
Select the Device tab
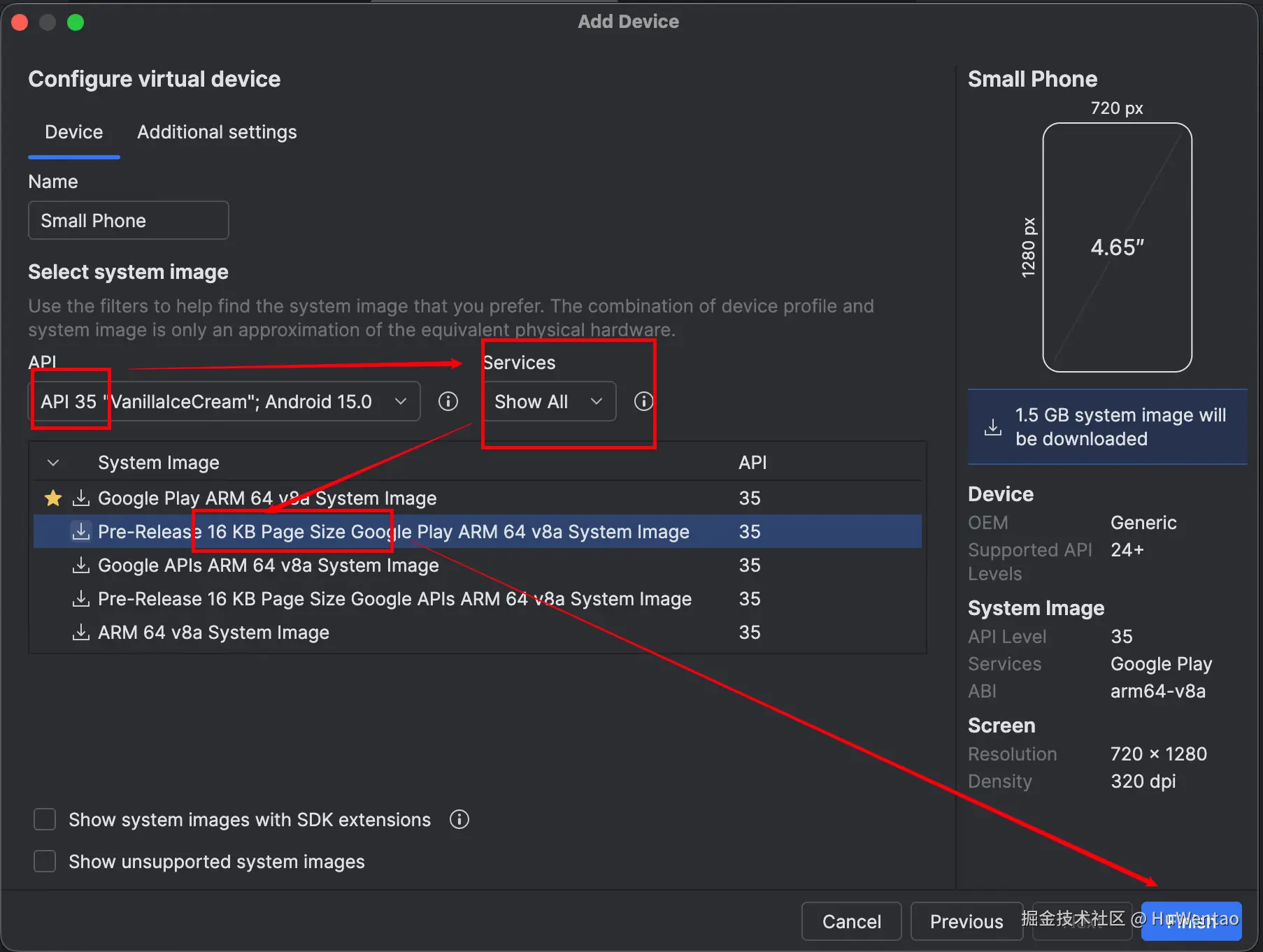click(73, 132)
